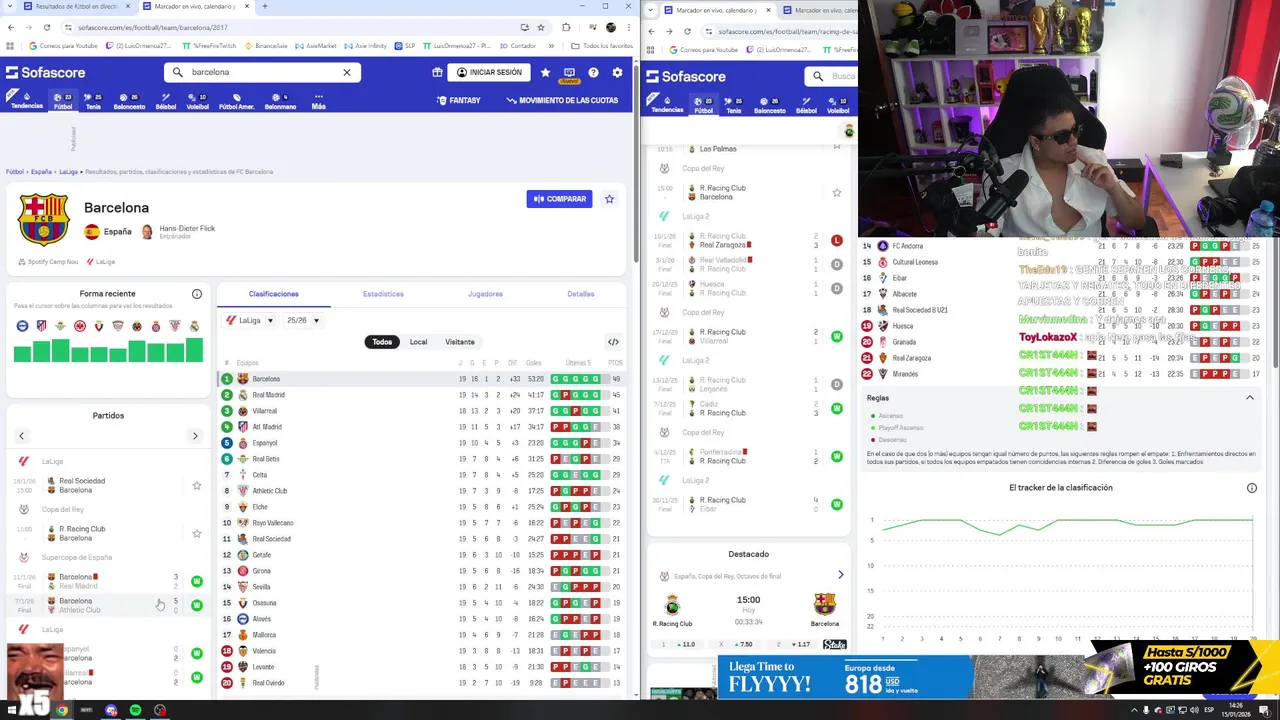
Task: Select Voleibol sport icon in left window
Action: click(197, 101)
